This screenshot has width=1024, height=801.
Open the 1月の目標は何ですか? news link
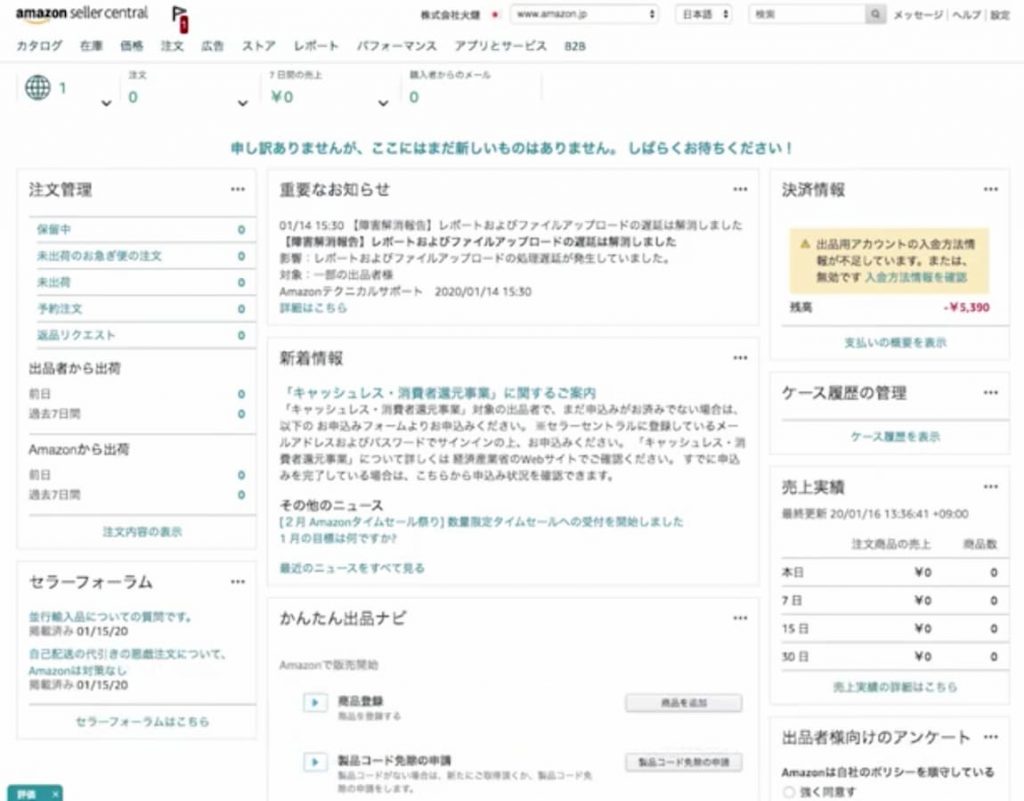(x=338, y=539)
